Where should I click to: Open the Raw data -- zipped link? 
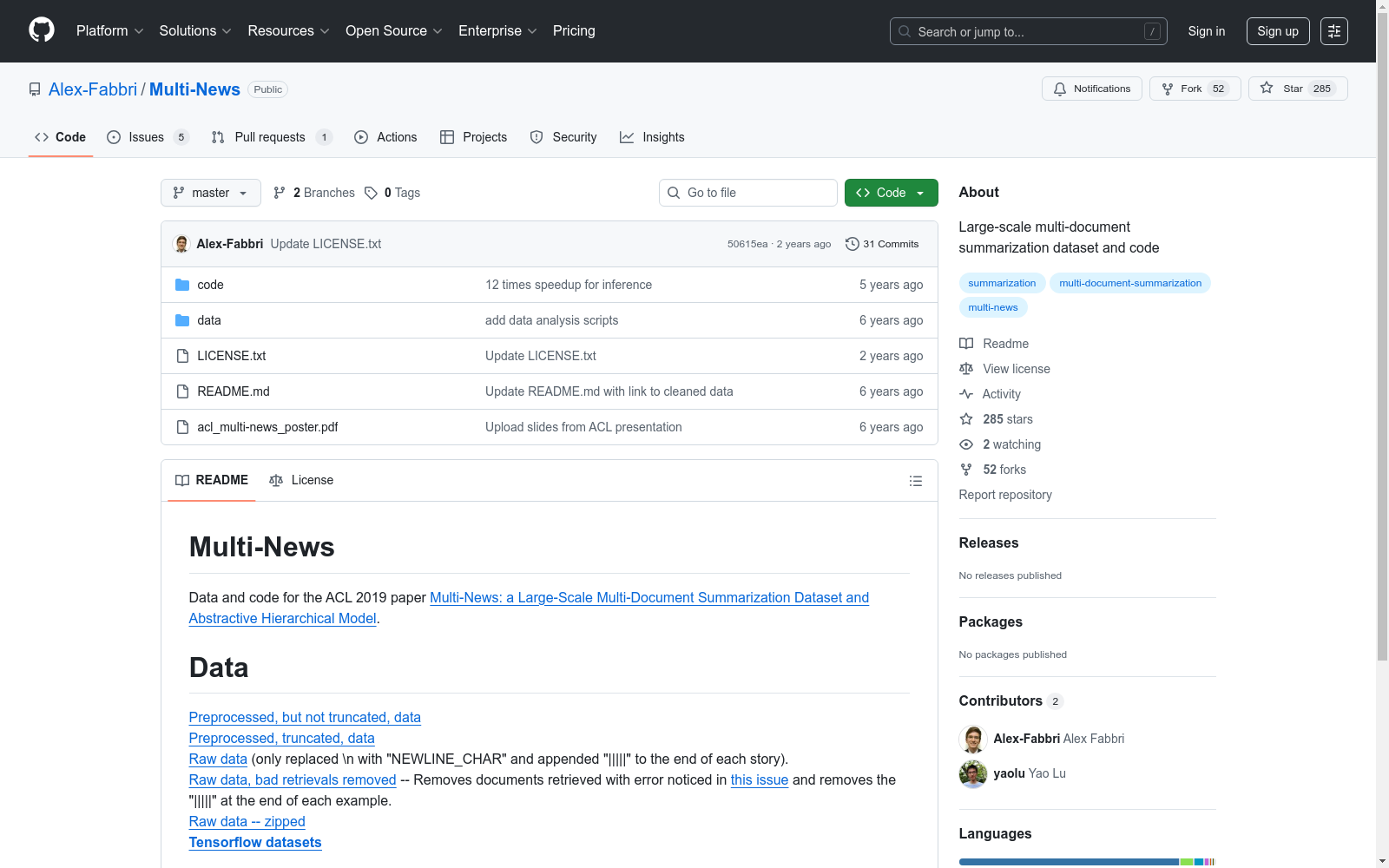pos(247,821)
